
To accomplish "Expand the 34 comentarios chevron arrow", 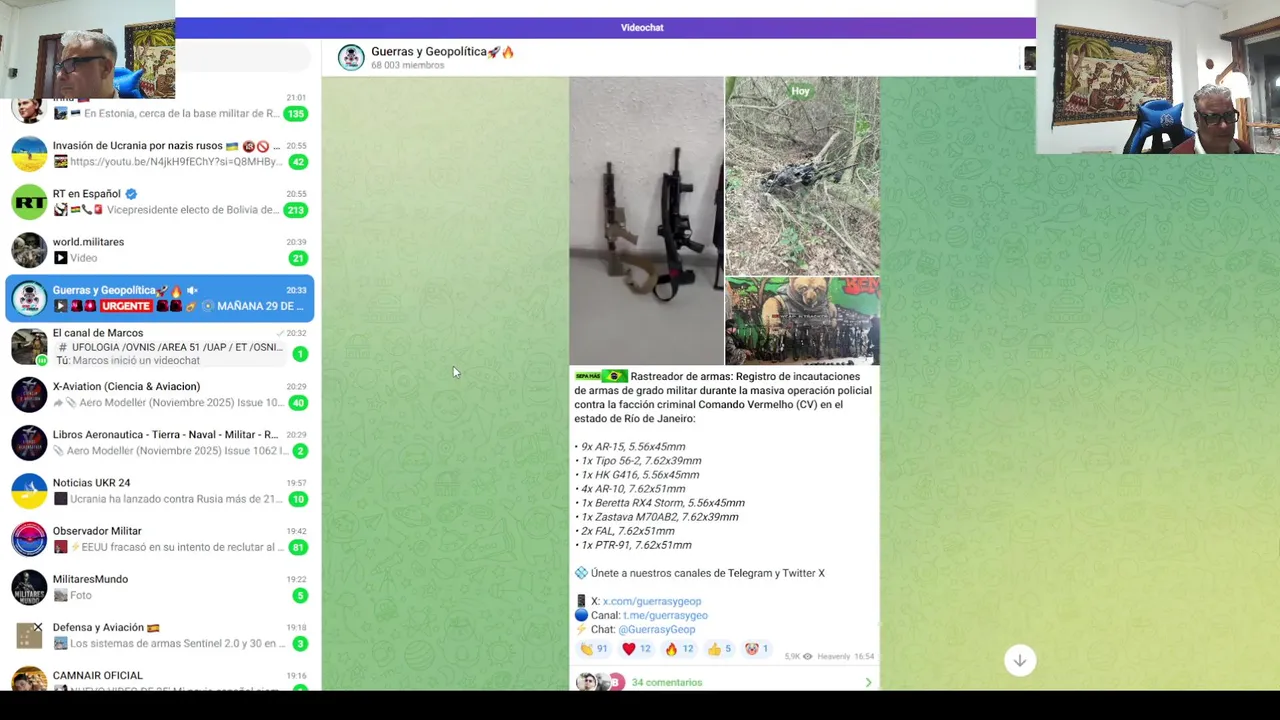I will [868, 682].
